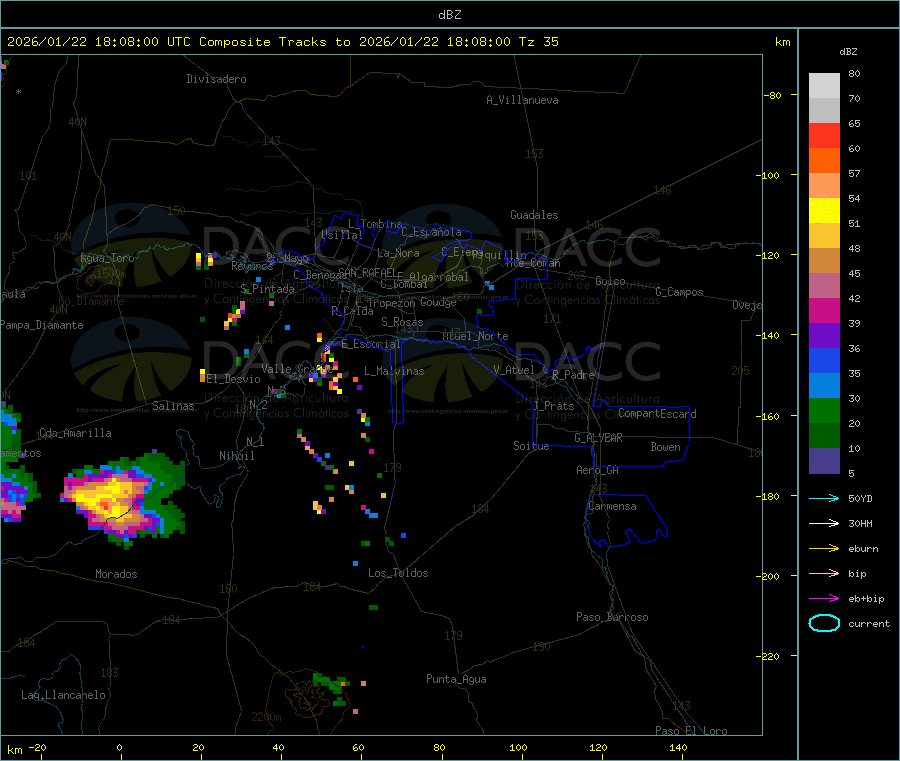Click the 0 km horizontal axis tick label
Viewport: 900px width, 761px height.
[x=119, y=747]
